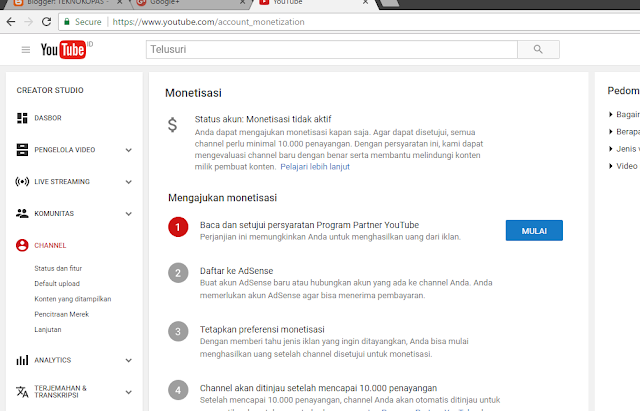Go back with browser back arrow

click(11, 22)
